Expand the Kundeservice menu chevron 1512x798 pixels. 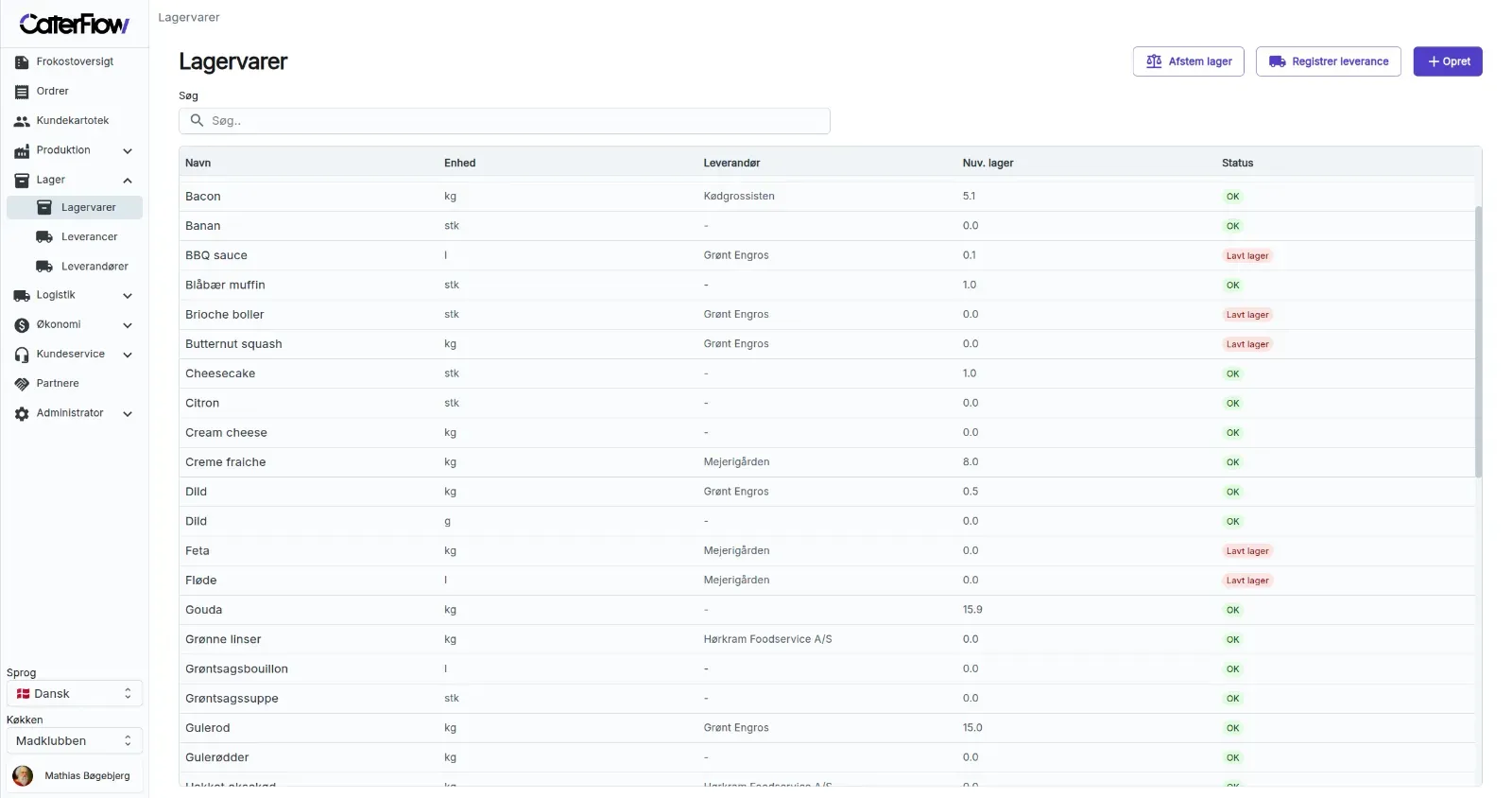pos(128,355)
